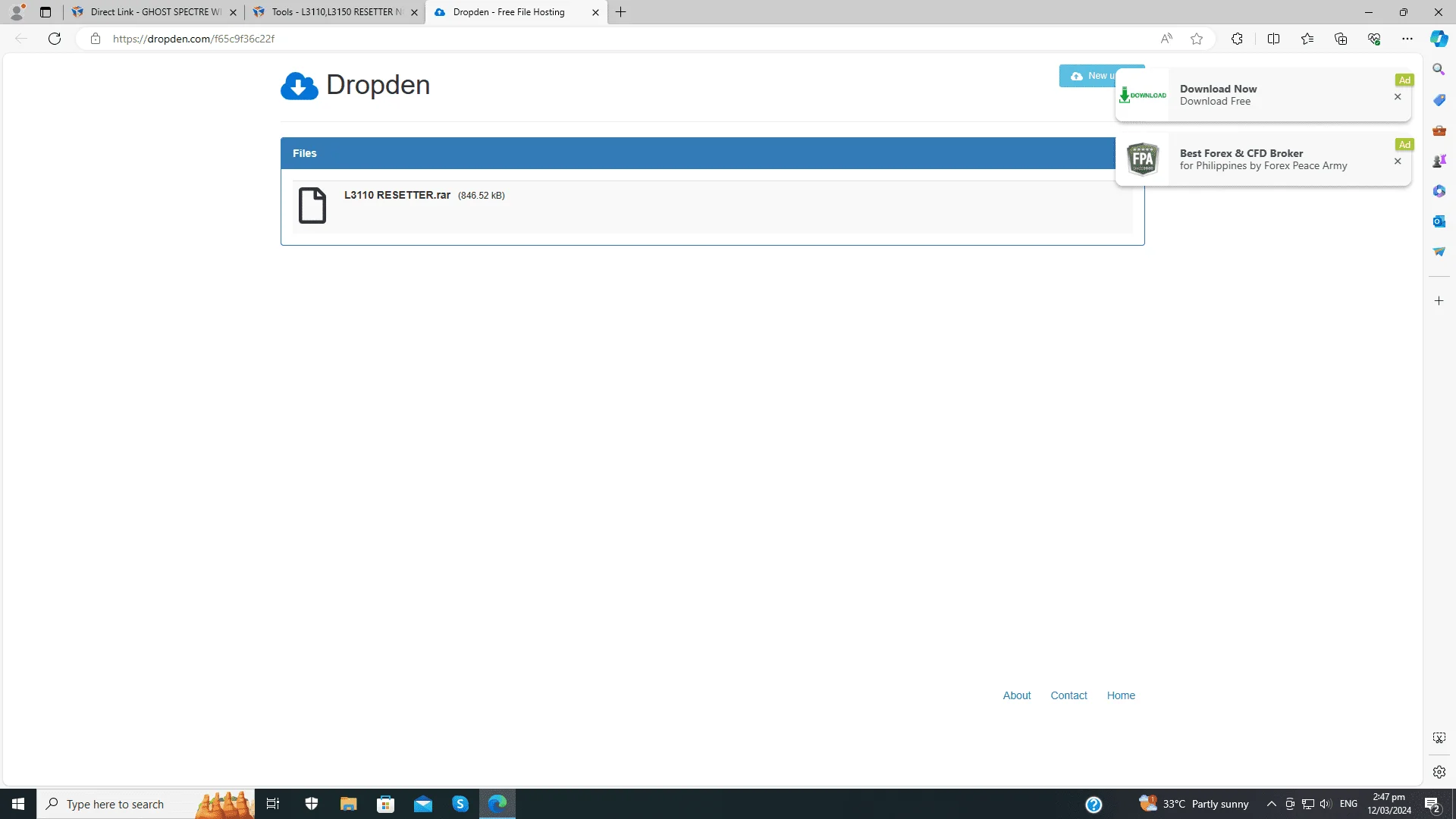Open the sidebar Shopping tag icon

pos(1439,100)
